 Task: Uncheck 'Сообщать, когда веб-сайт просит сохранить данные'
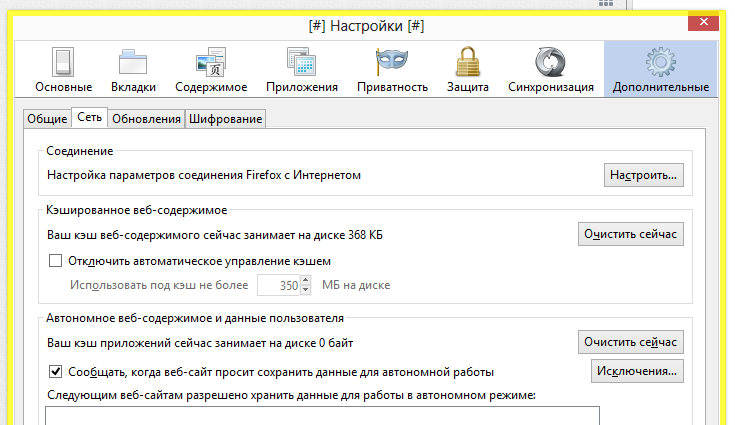56,372
